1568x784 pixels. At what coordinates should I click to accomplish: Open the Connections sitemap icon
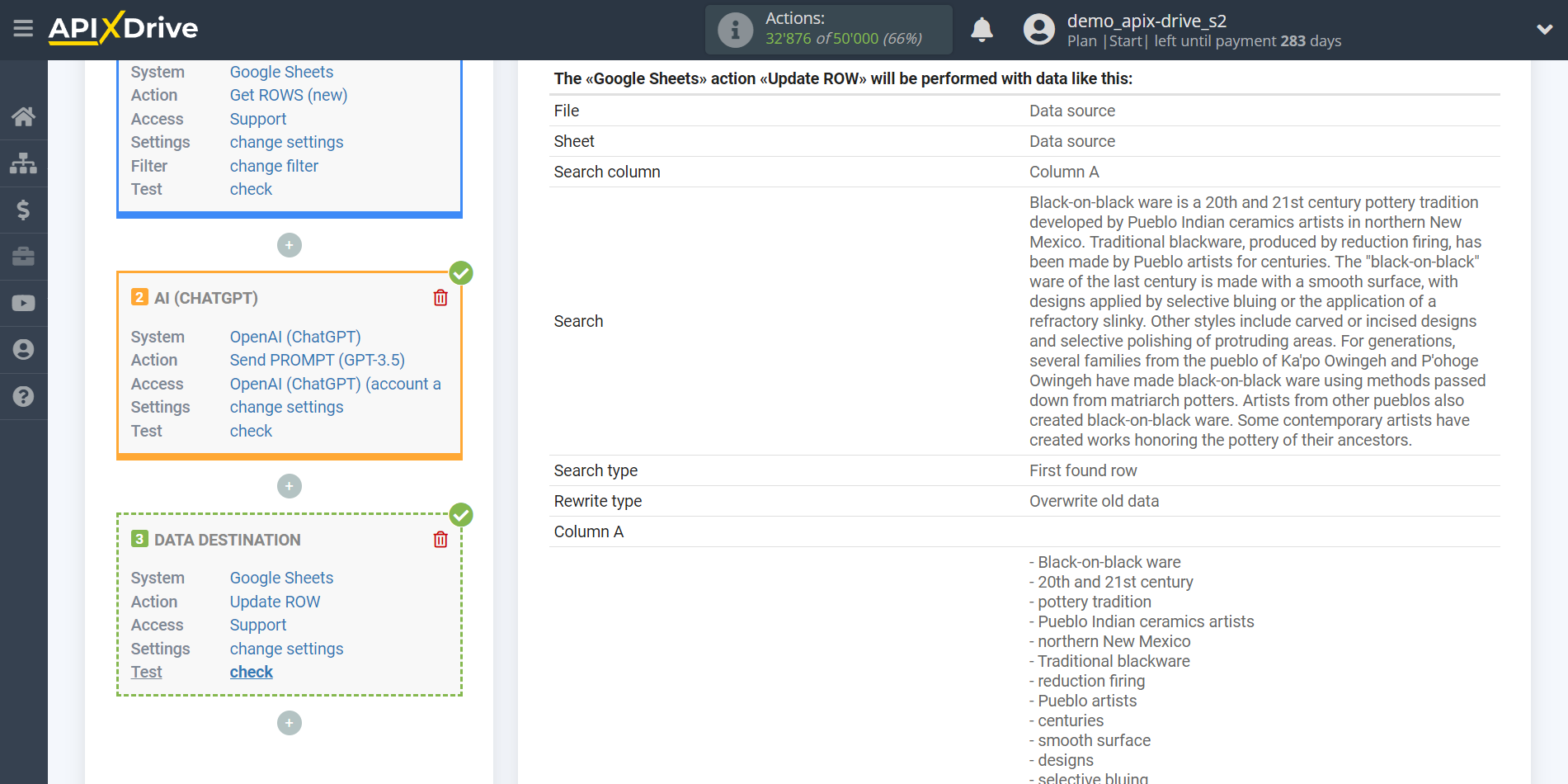[x=23, y=163]
